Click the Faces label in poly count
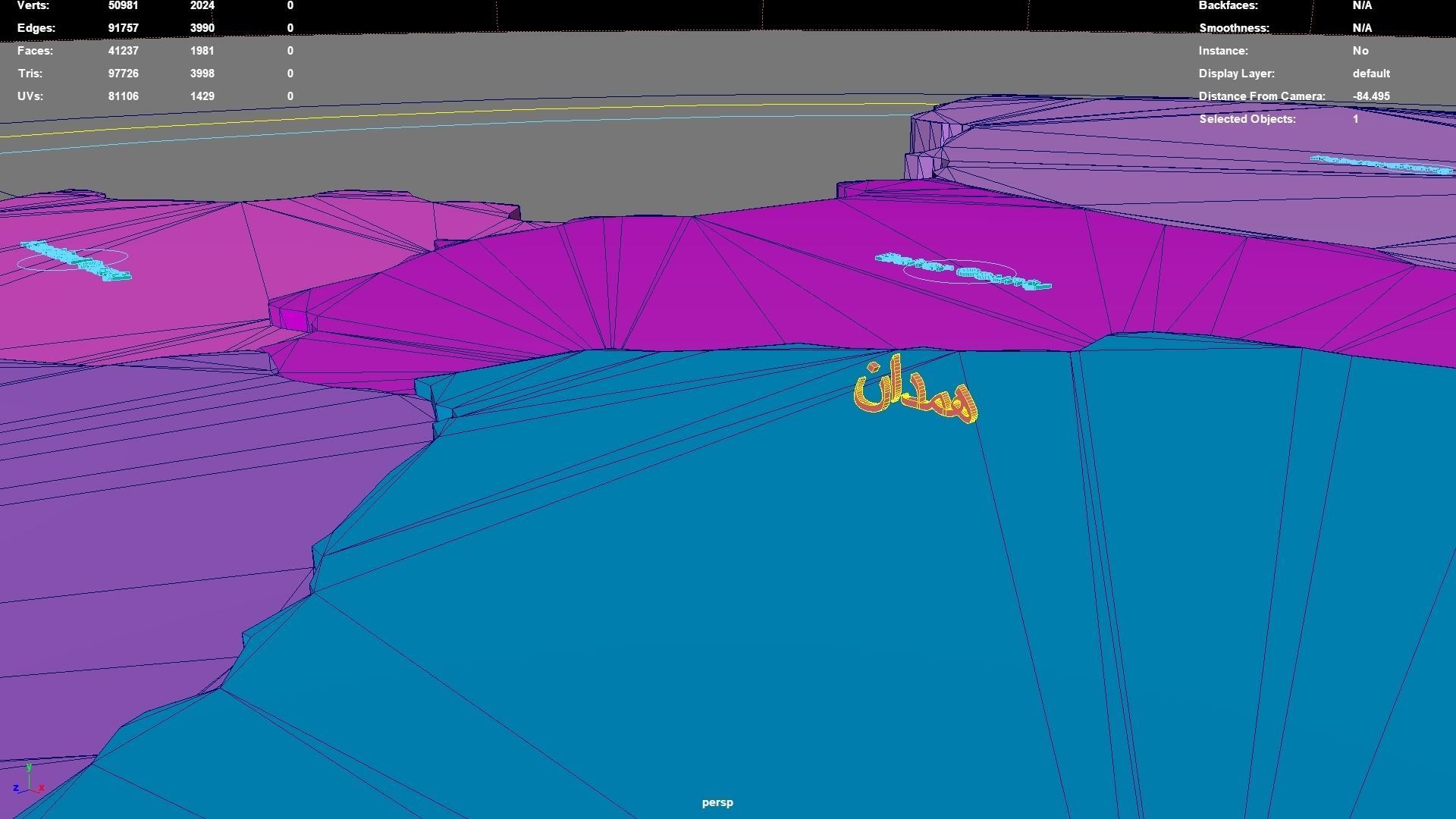Viewport: 1456px width, 819px height. coord(35,51)
